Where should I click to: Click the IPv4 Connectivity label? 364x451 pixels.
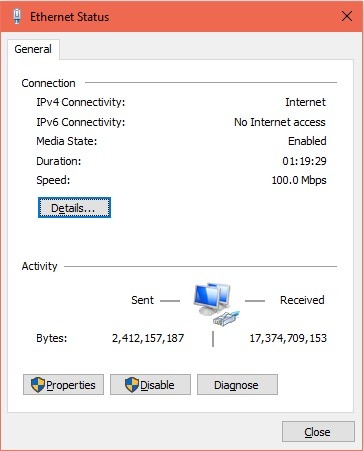(81, 102)
